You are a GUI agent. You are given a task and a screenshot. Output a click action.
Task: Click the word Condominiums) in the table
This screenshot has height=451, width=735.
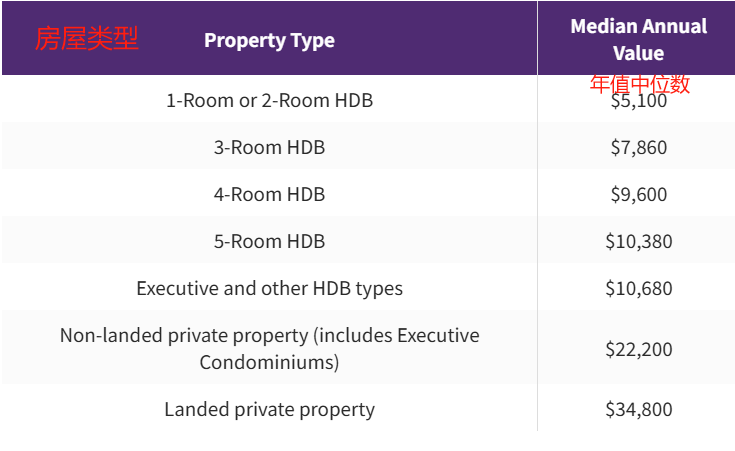[x=270, y=362]
